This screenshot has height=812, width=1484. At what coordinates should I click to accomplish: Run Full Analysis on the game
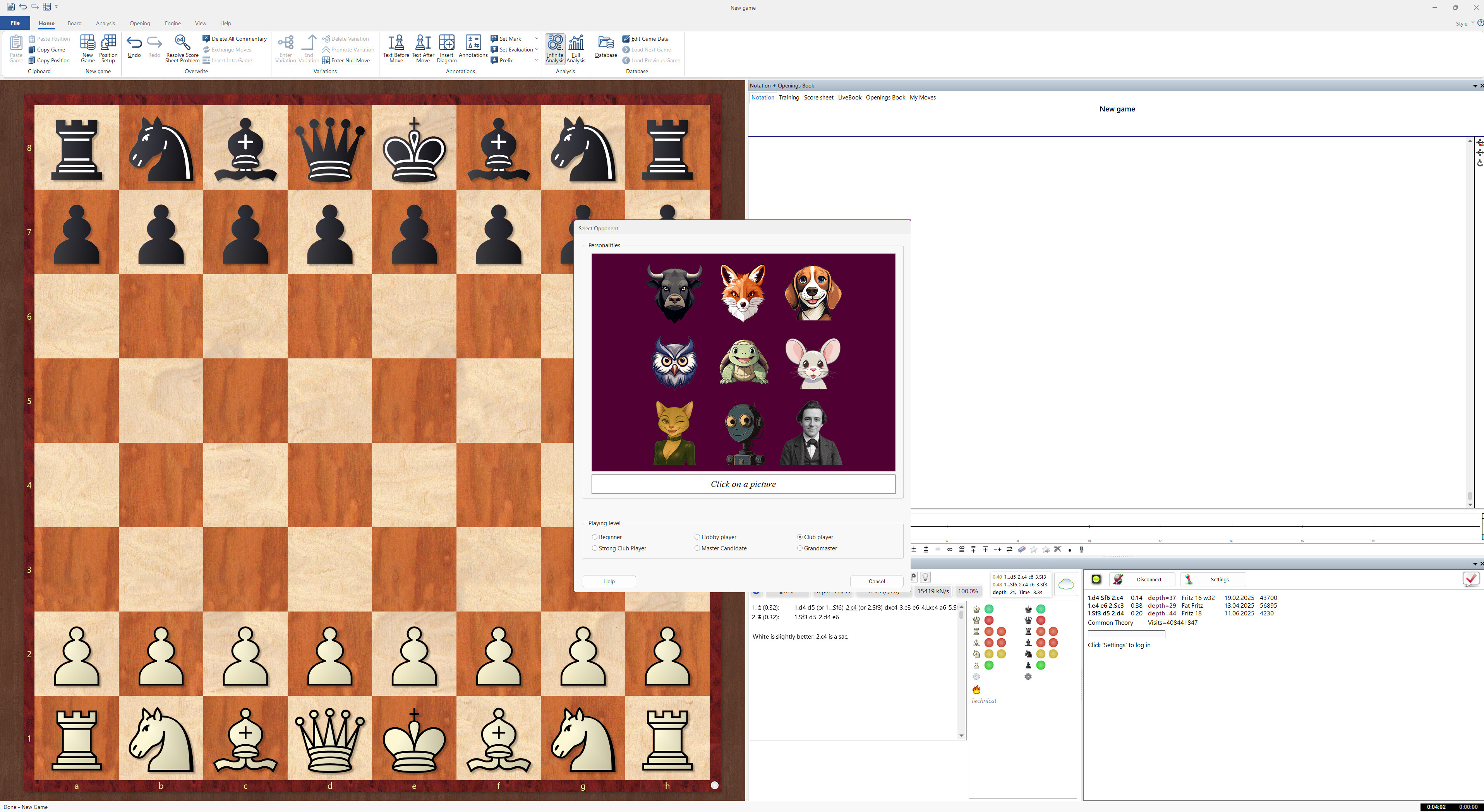[x=575, y=48]
